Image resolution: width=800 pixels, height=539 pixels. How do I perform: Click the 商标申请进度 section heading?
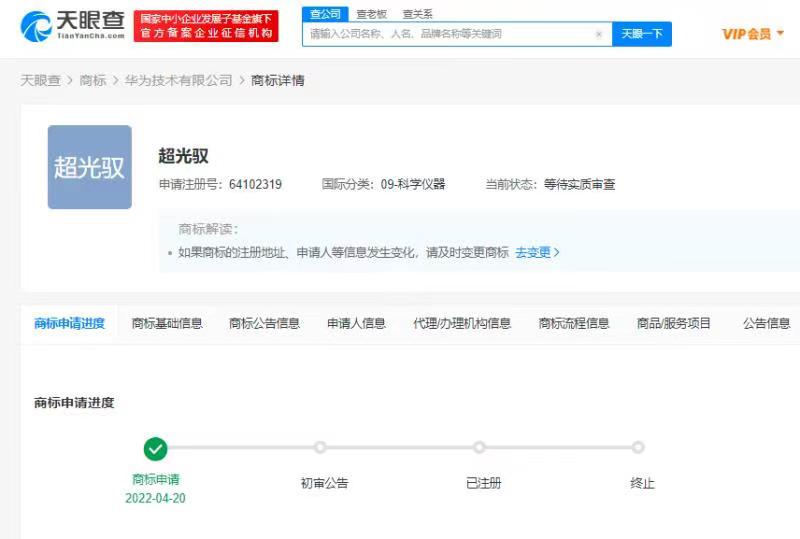pos(74,403)
